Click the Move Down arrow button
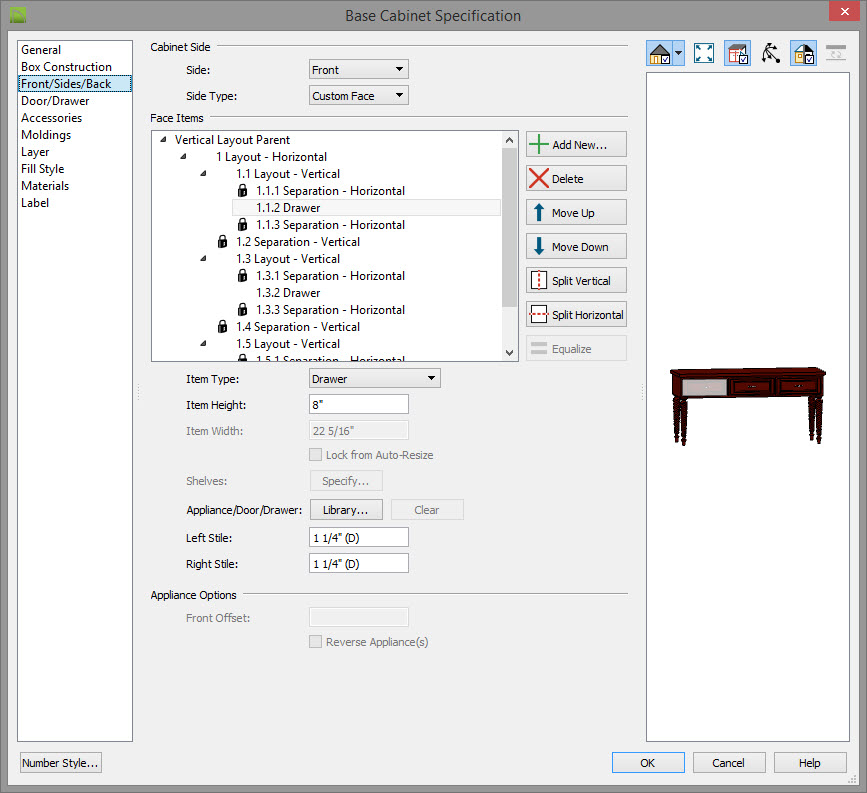The image size is (867, 793). pos(576,247)
